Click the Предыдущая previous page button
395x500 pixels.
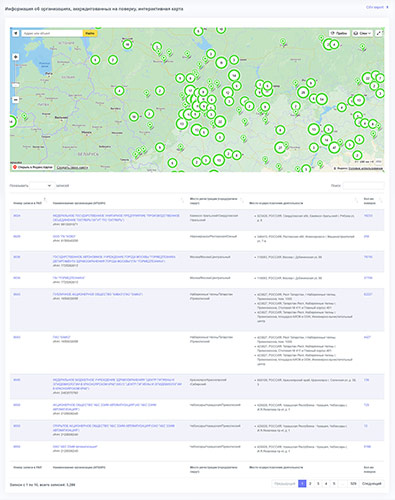285,484
